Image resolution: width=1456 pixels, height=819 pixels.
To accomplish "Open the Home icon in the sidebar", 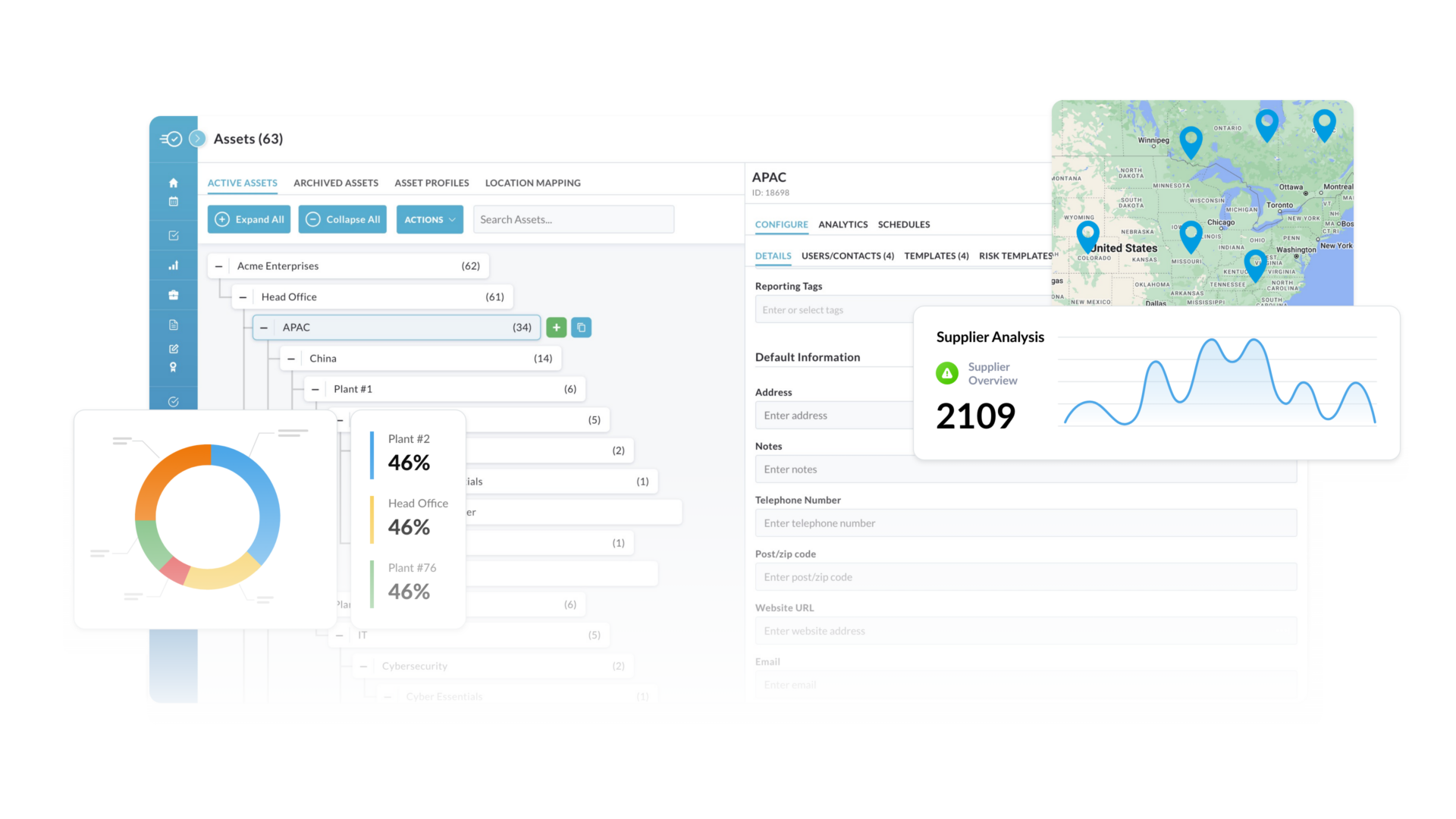I will pyautogui.click(x=174, y=182).
